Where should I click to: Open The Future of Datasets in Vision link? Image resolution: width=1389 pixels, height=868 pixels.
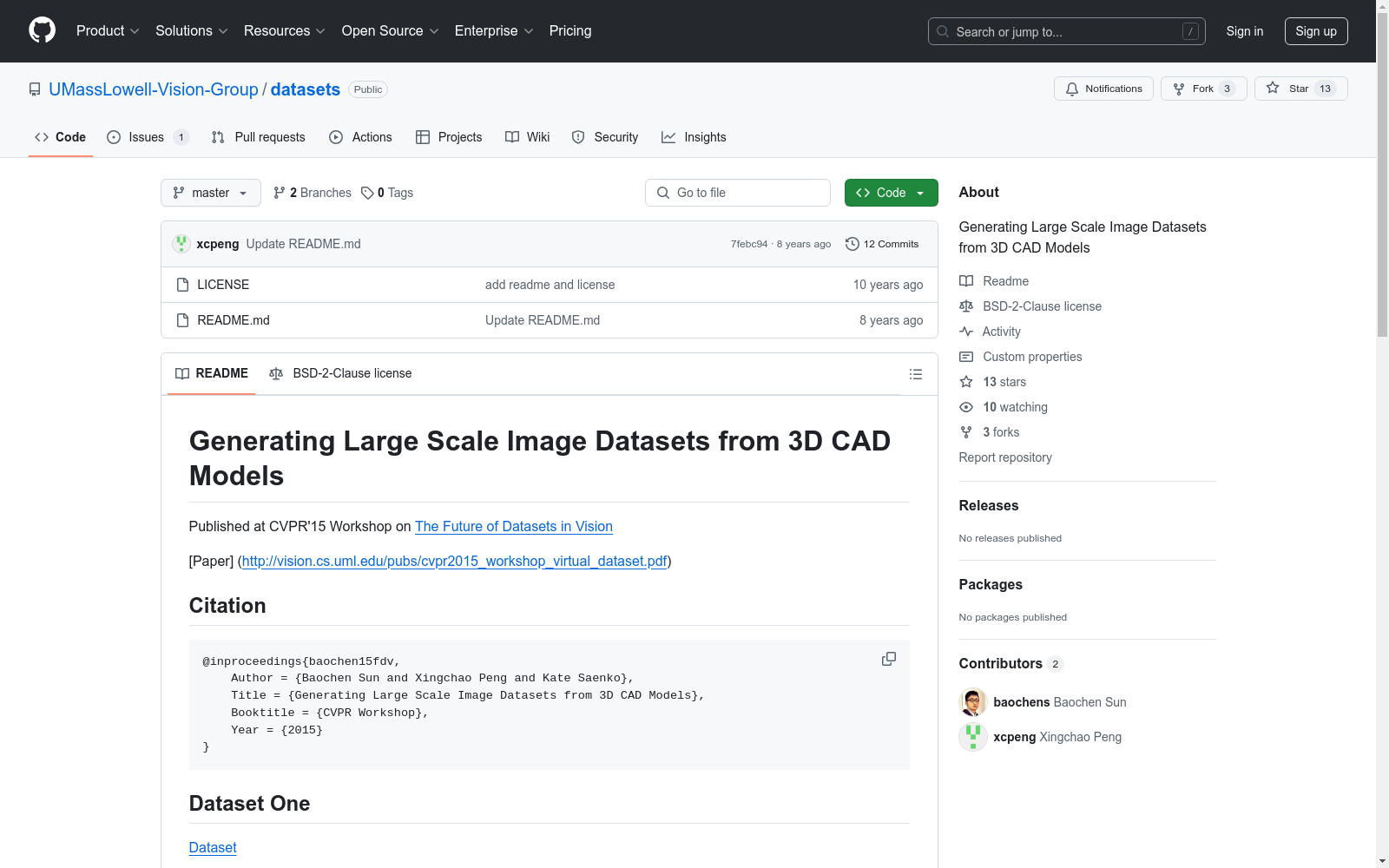tap(514, 526)
